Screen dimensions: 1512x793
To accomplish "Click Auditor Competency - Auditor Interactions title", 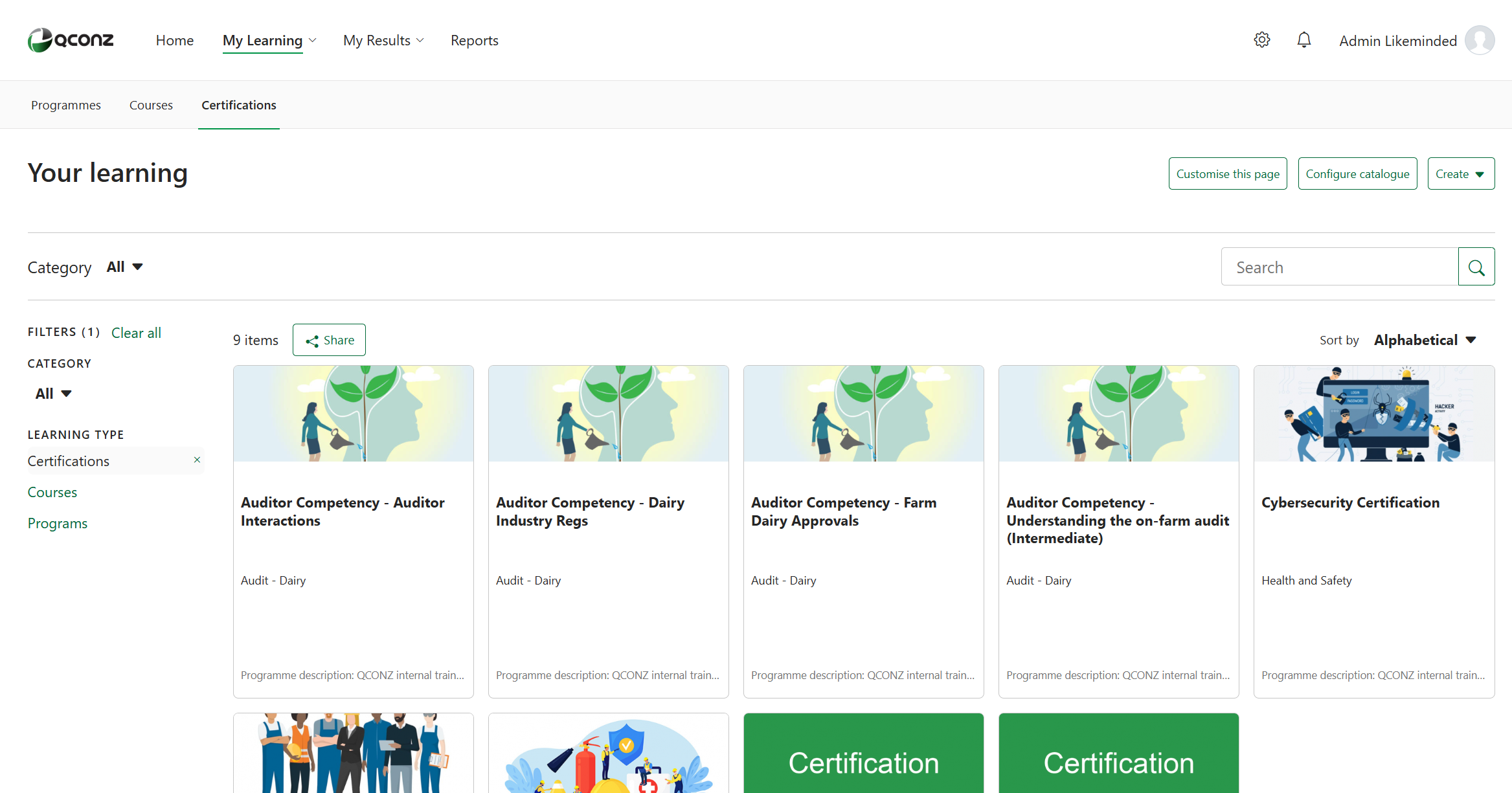I will tap(343, 511).
